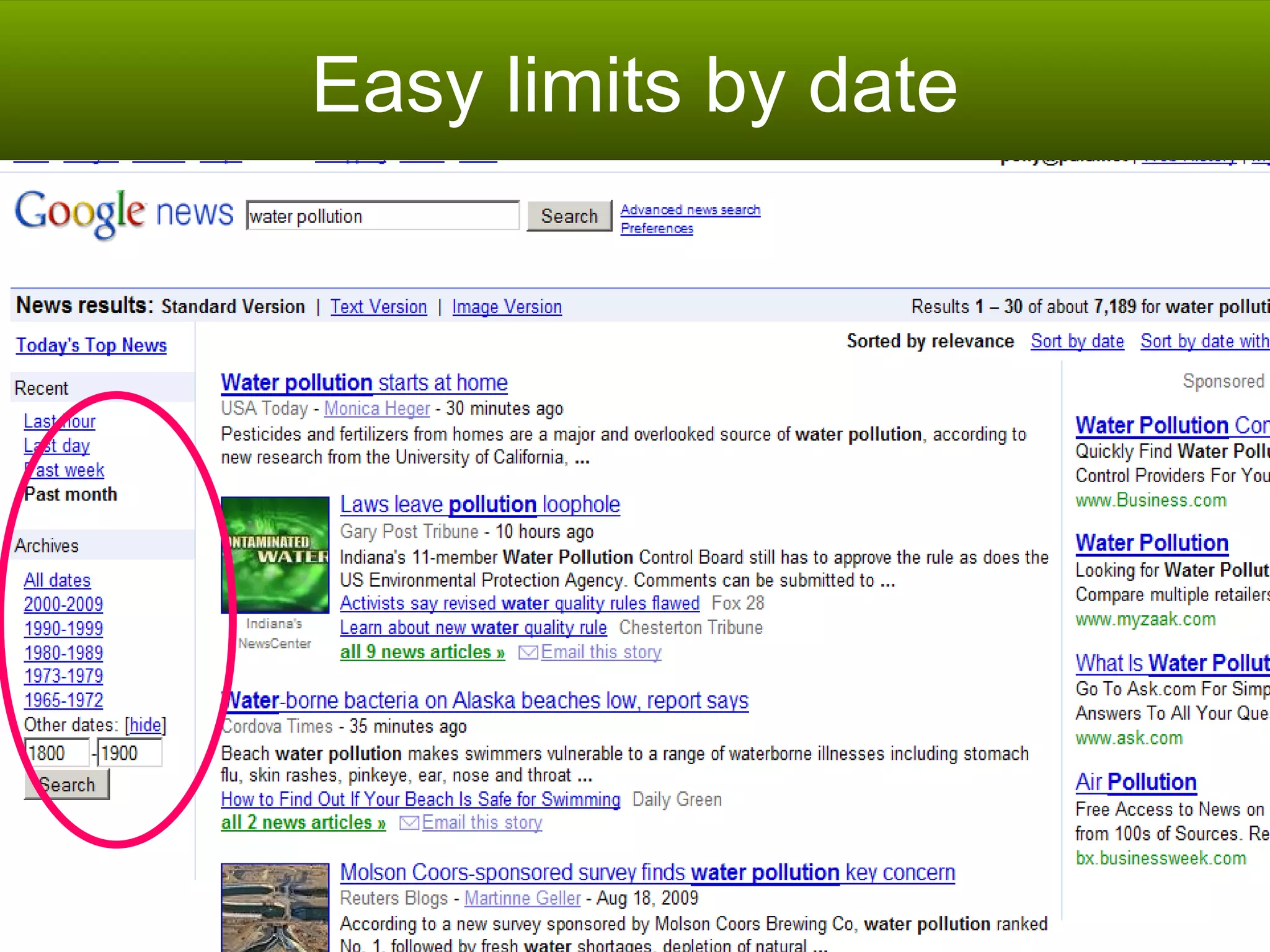Open www.myzaak.com ad URL
The width and height of the screenshot is (1270, 952).
coord(1145,619)
